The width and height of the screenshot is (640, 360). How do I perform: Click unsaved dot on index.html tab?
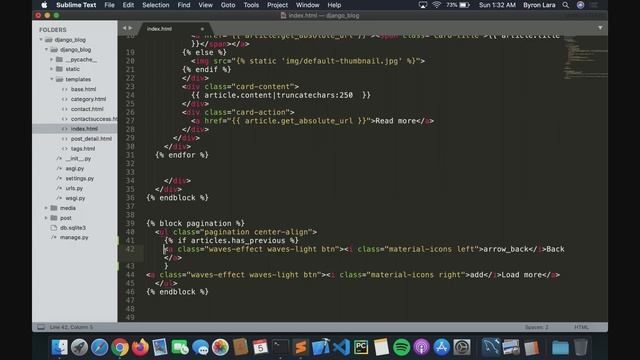pyautogui.click(x=202, y=29)
